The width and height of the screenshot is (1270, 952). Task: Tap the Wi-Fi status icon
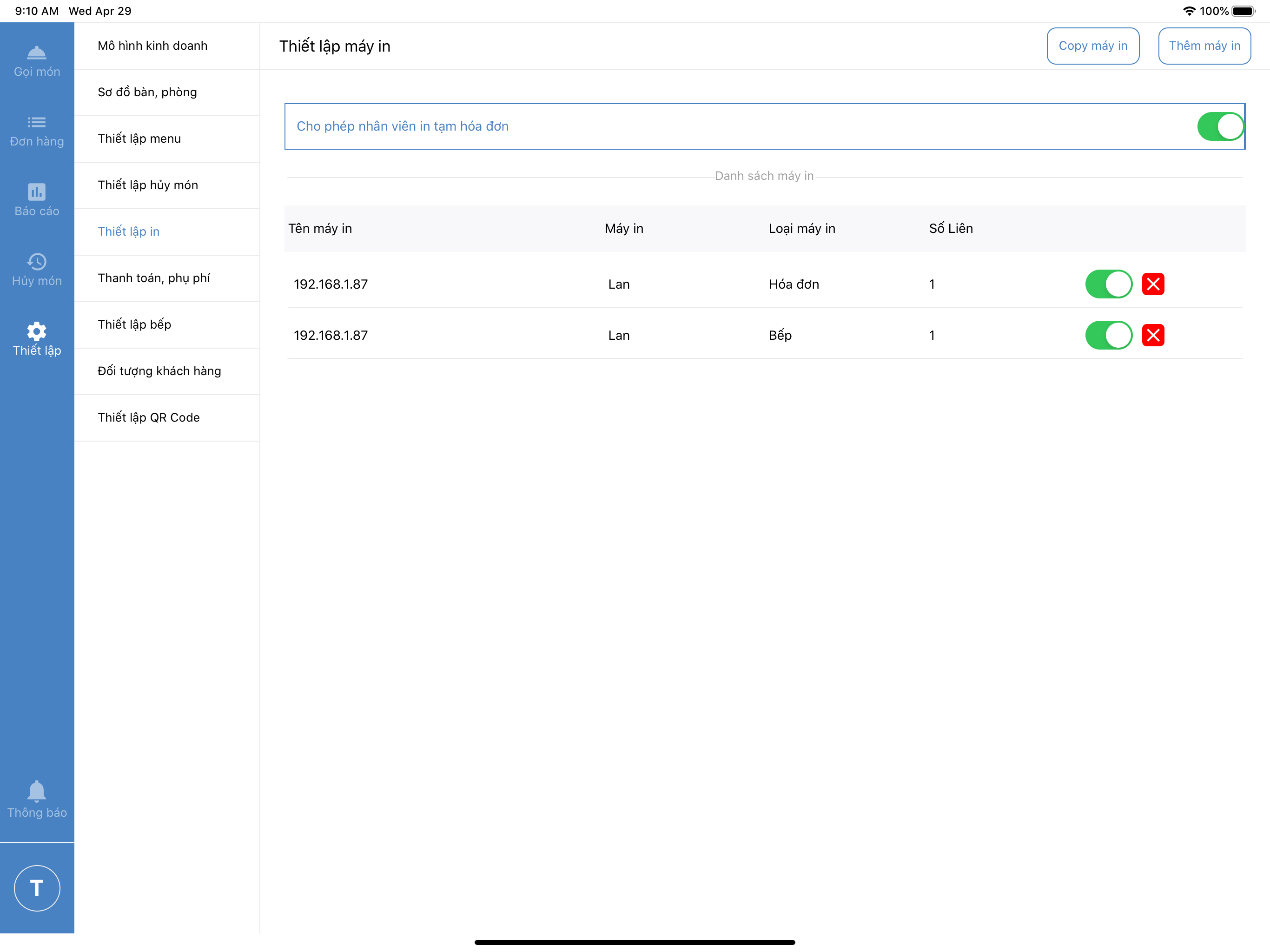tap(1189, 11)
